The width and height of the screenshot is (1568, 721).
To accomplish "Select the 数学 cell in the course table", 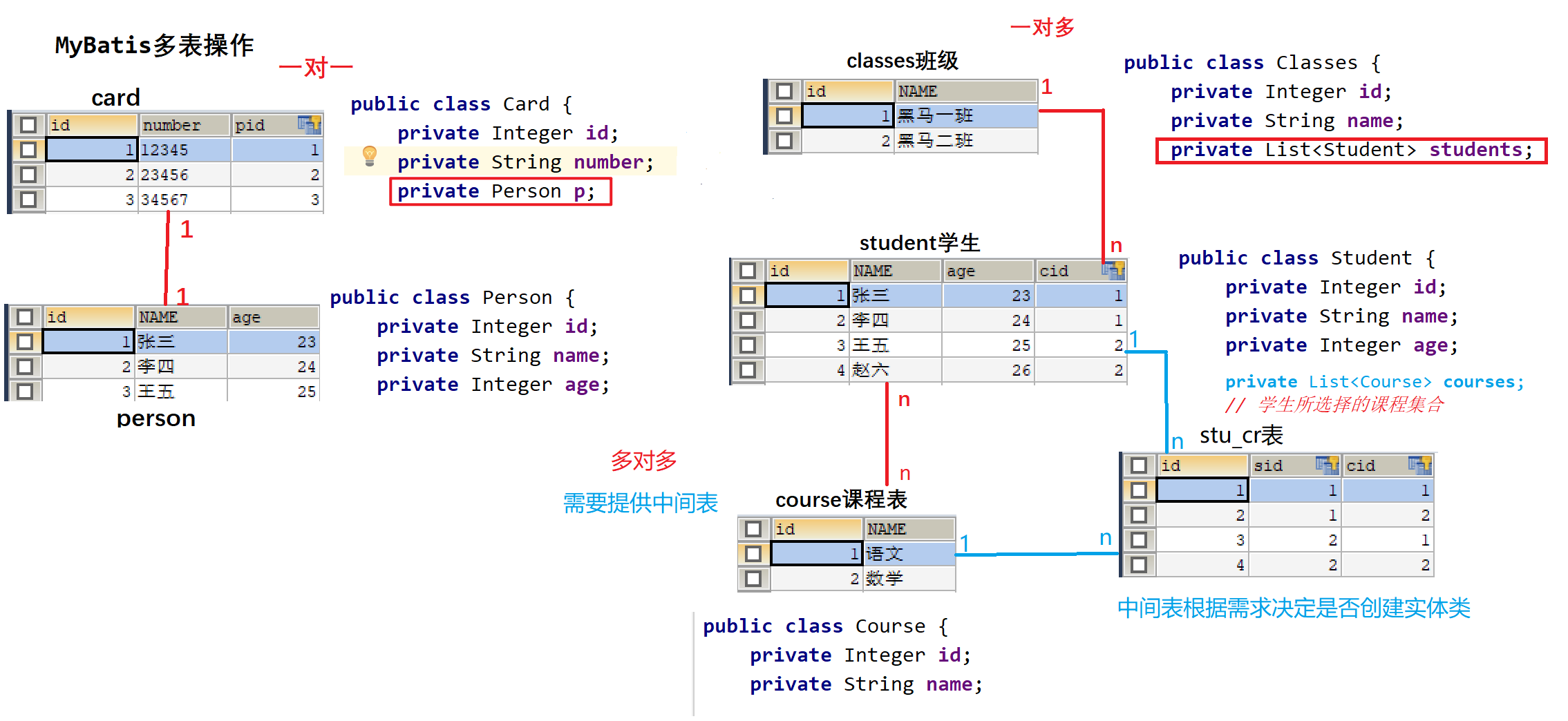I will pos(909,579).
